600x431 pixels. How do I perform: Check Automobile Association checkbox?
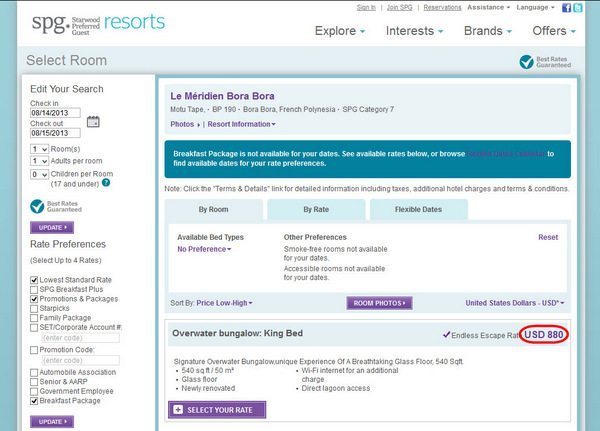coord(34,372)
